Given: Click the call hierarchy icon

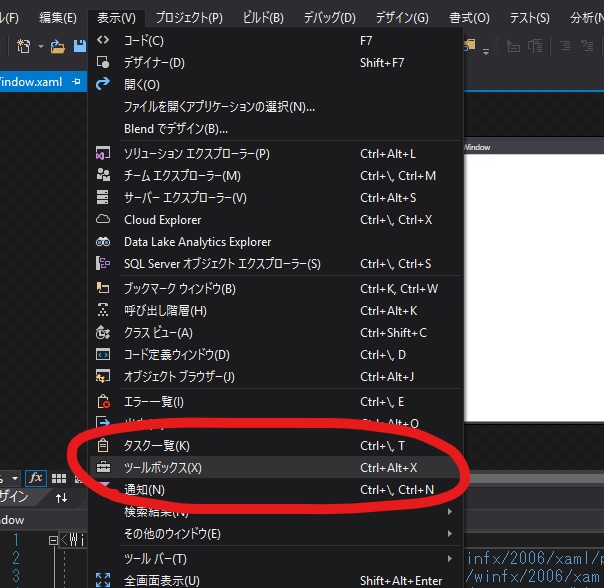Looking at the screenshot, I should pyautogui.click(x=103, y=310).
